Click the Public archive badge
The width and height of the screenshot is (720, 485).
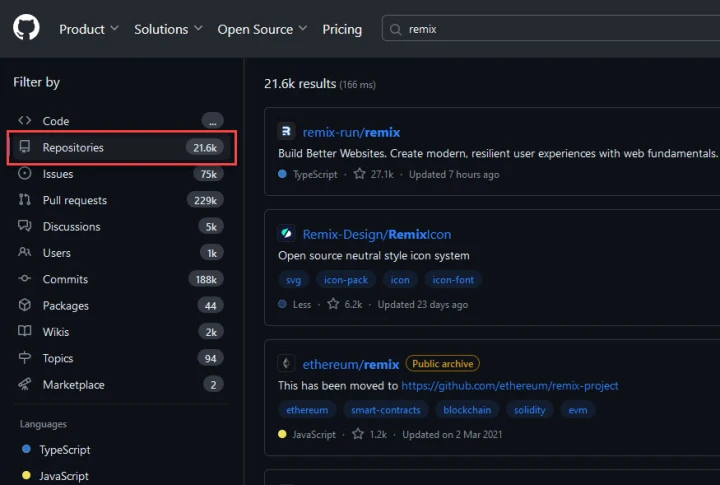click(x=443, y=364)
